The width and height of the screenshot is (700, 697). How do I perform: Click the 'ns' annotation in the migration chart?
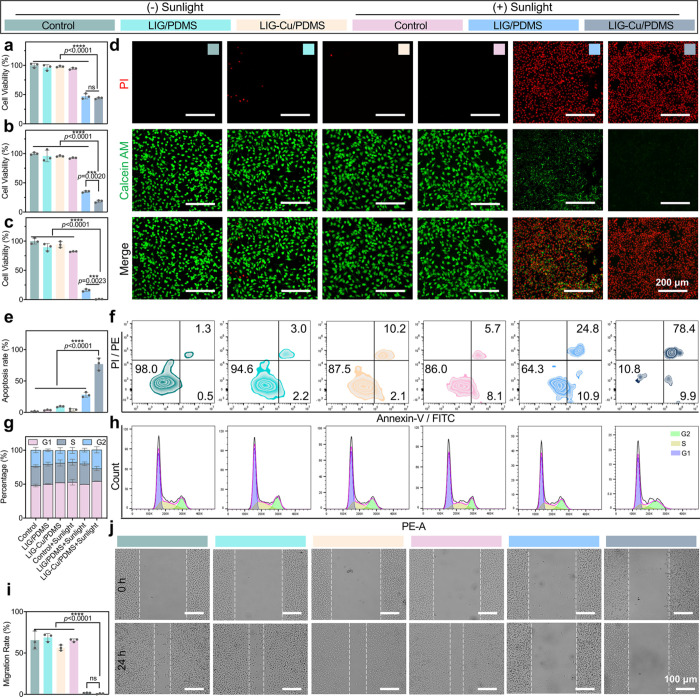(93, 678)
